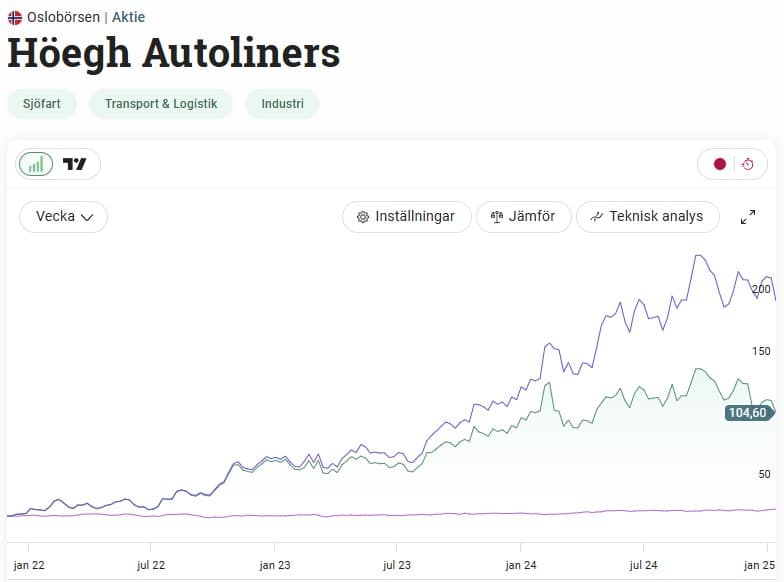Open Inställningar chart settings
The height and width of the screenshot is (582, 784).
(x=406, y=216)
